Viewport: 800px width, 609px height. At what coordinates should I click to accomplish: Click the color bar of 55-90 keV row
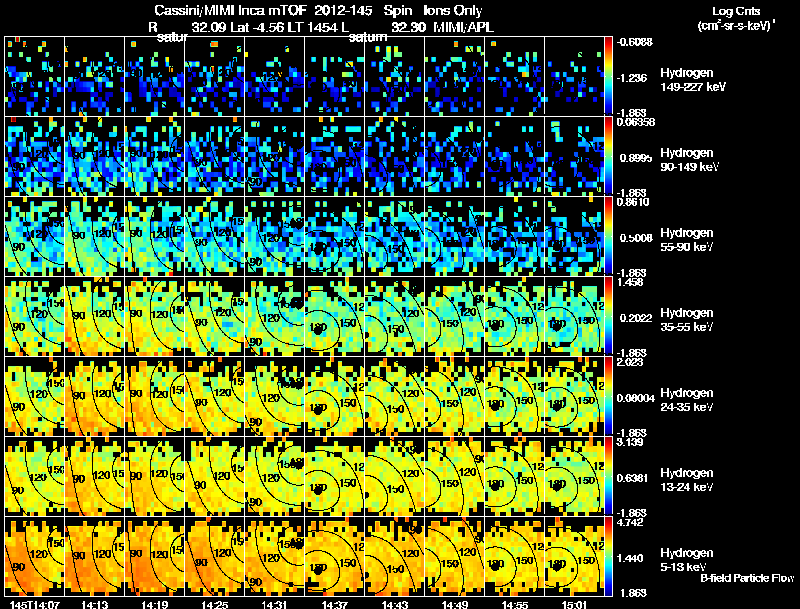coord(608,236)
